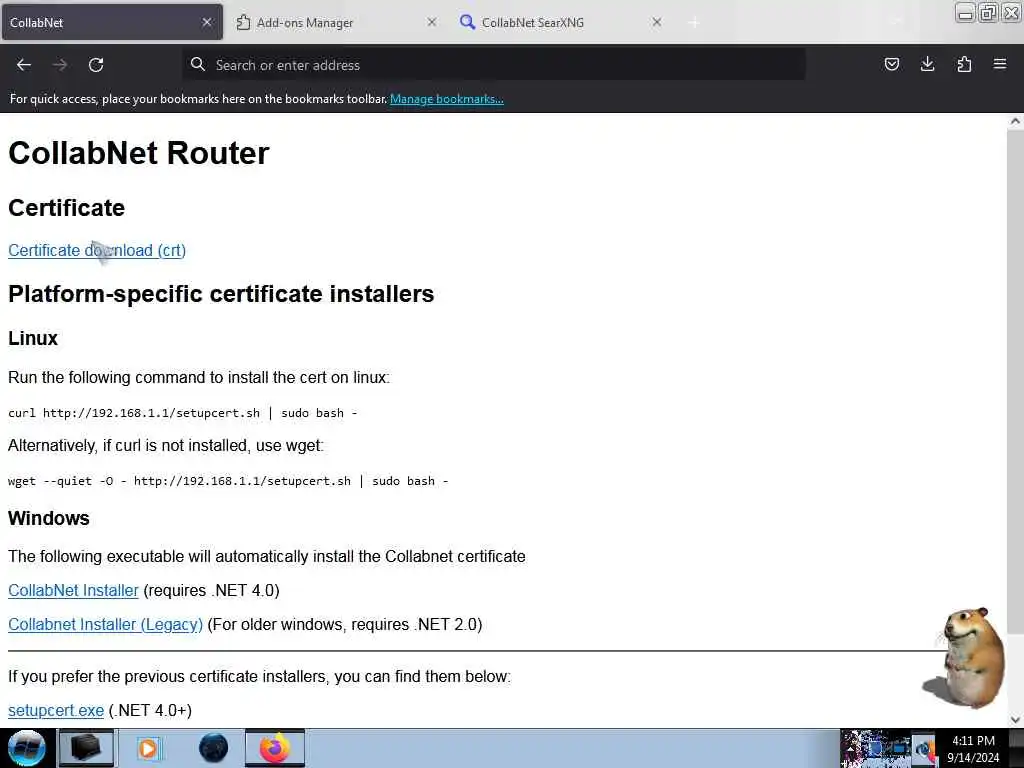Close the Add-ons Manager tab
Viewport: 1024px width, 768px height.
coord(432,22)
